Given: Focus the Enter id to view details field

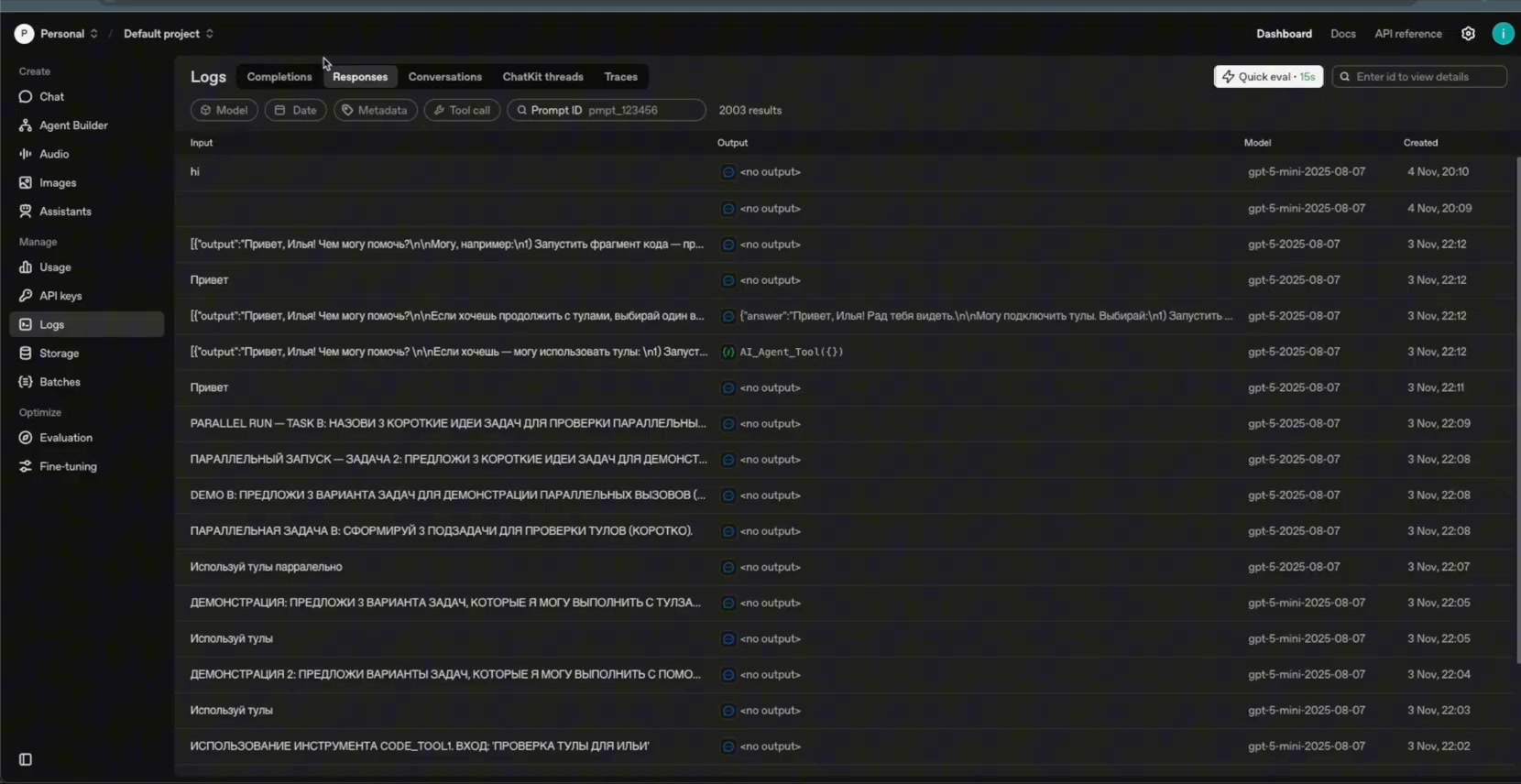Looking at the screenshot, I should click(x=1419, y=77).
